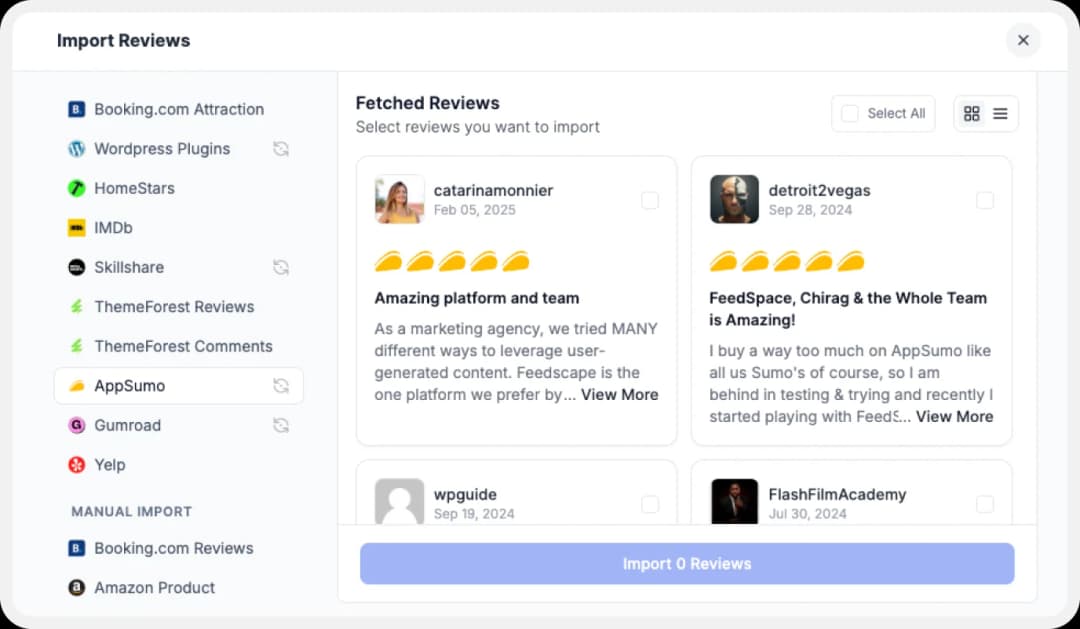
Task: Switch to list view layout
Action: tap(1000, 113)
